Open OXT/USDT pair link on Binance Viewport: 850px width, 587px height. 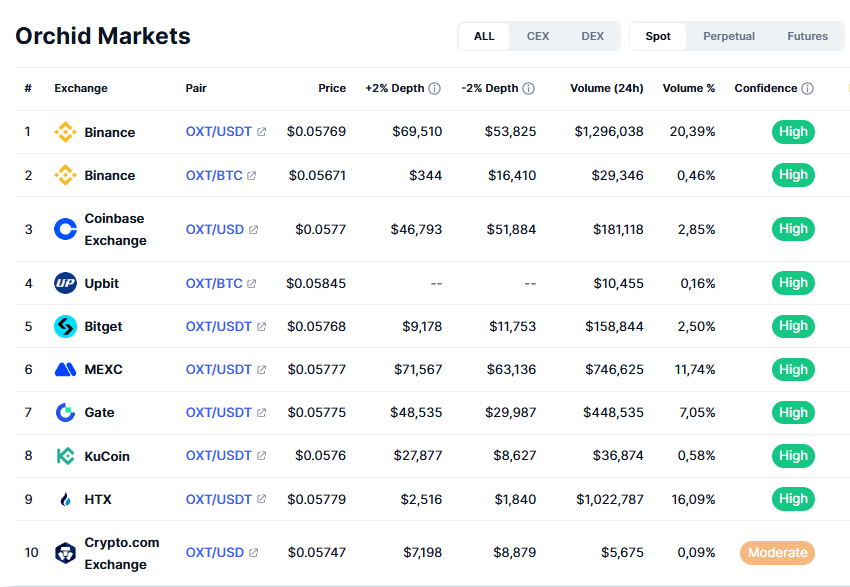pyautogui.click(x=219, y=132)
